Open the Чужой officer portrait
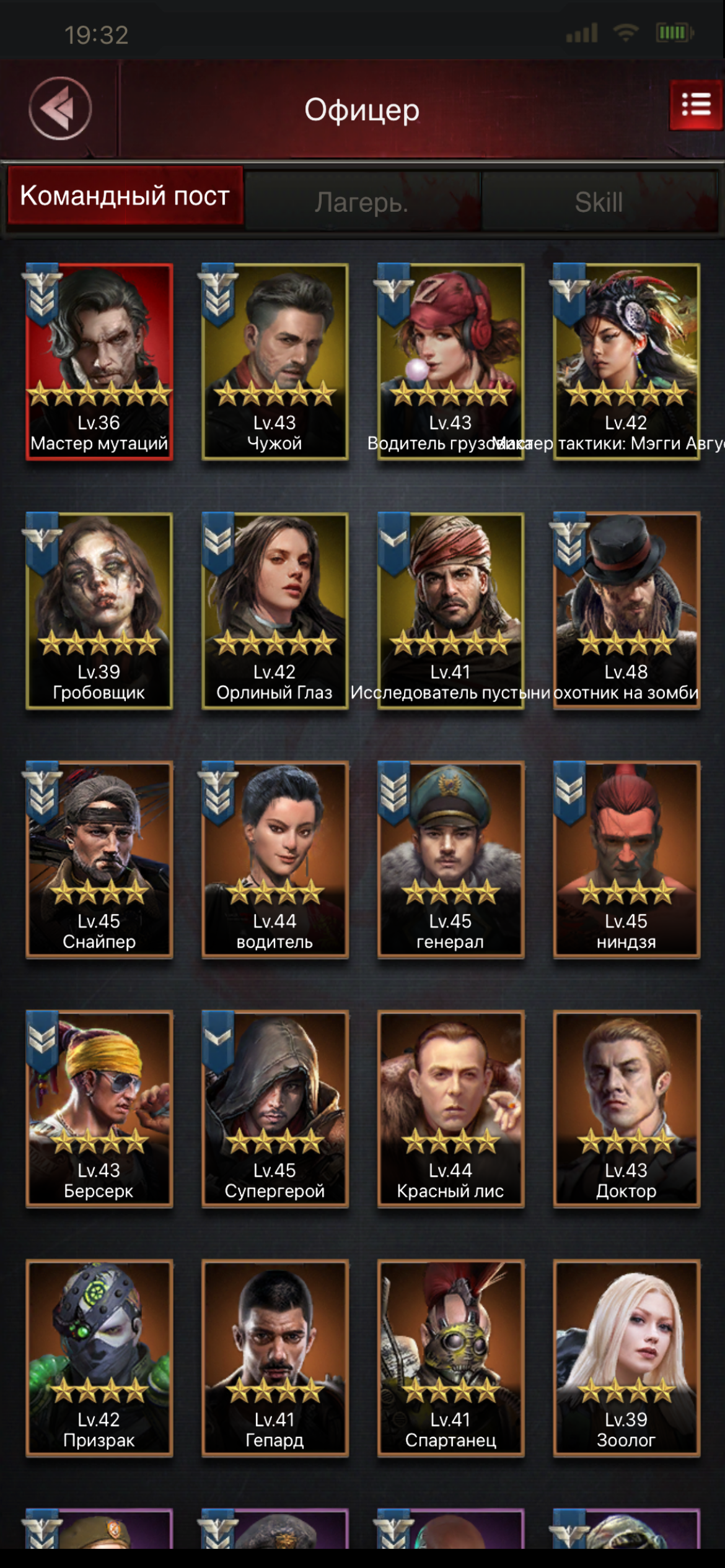The width and height of the screenshot is (725, 1568). pos(275,362)
